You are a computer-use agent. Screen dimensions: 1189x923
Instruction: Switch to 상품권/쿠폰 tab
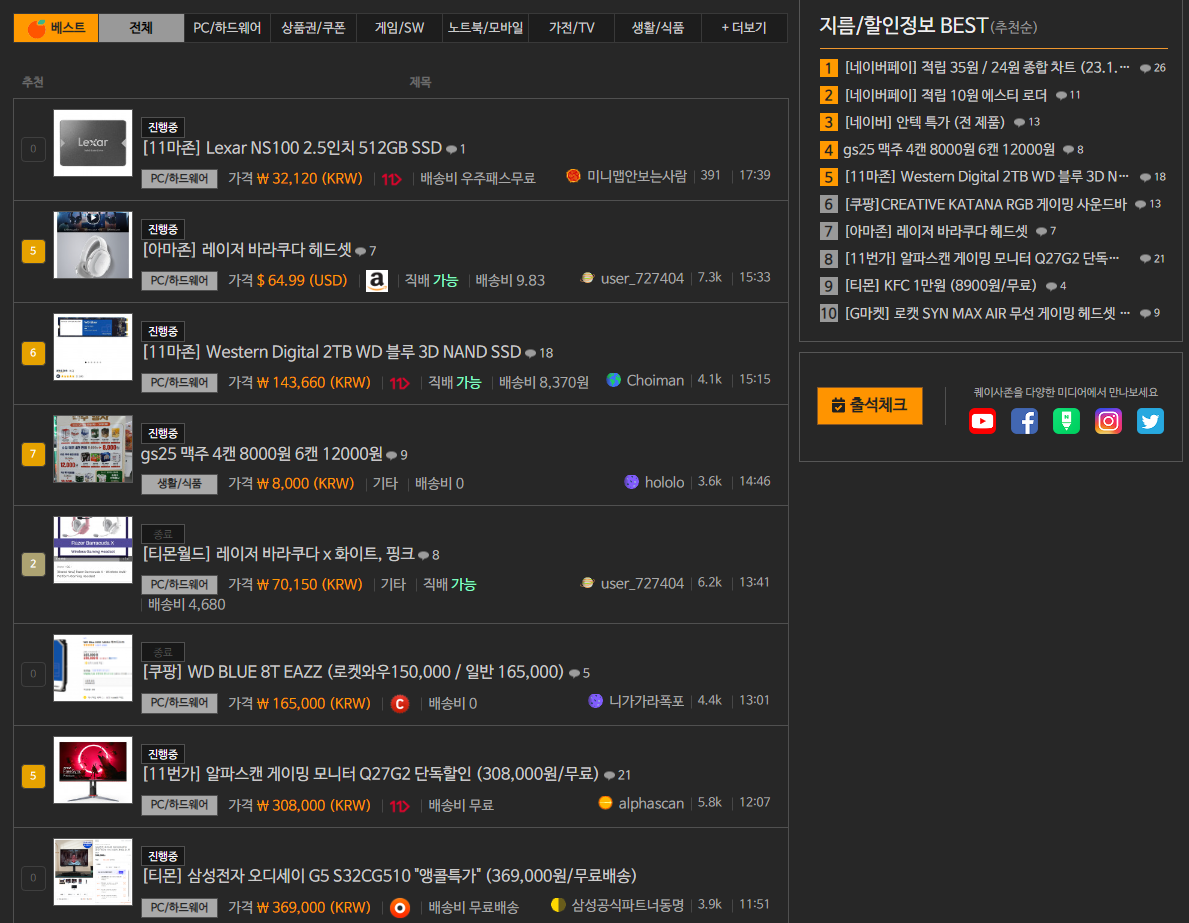point(313,28)
